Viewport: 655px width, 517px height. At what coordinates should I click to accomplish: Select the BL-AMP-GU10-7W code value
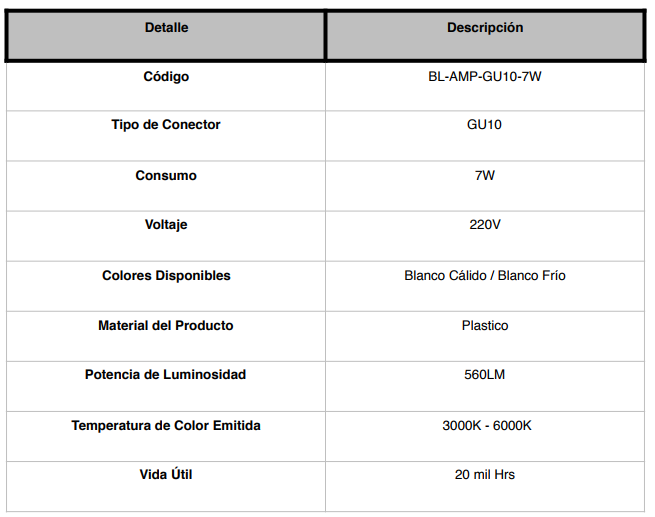coord(485,76)
